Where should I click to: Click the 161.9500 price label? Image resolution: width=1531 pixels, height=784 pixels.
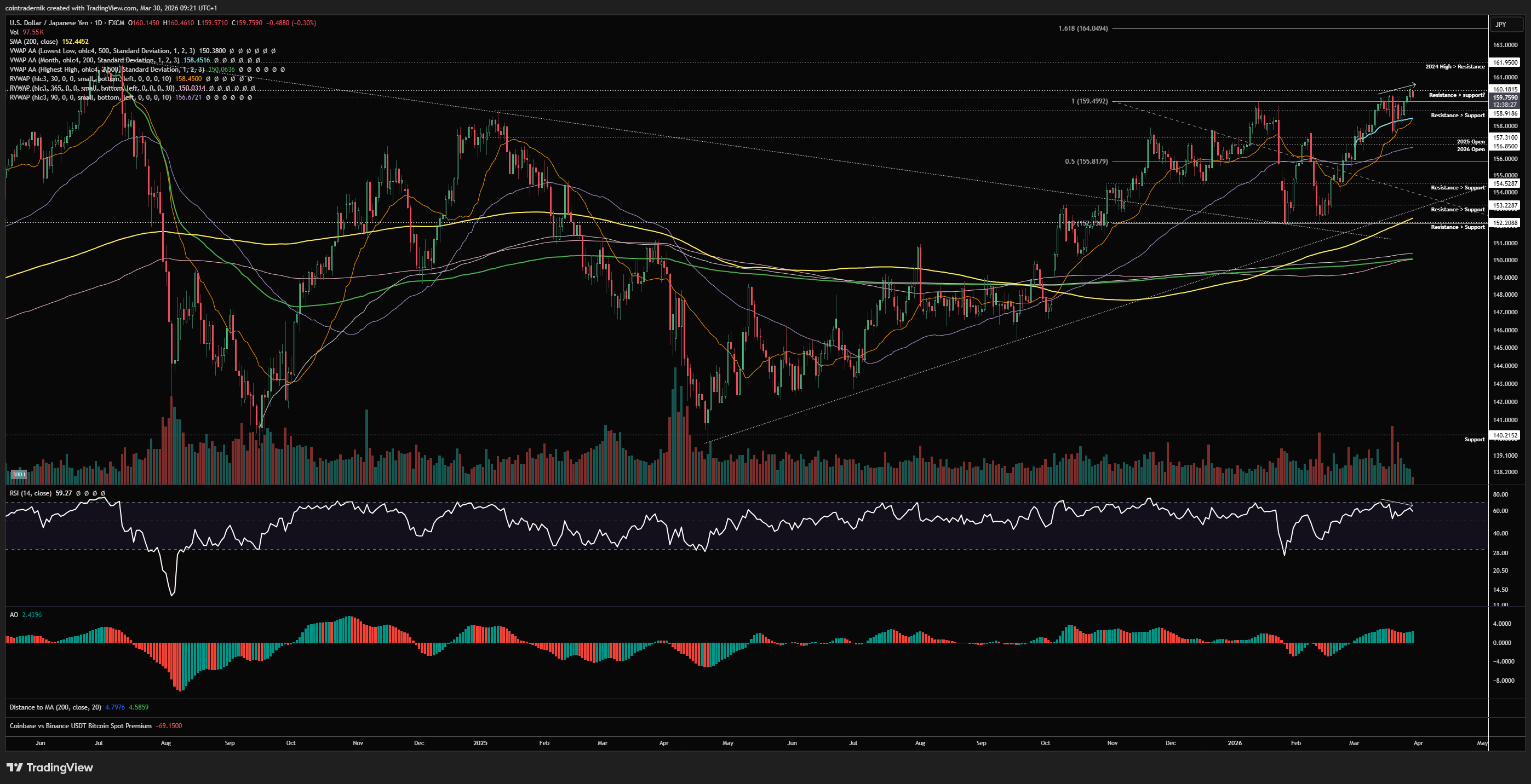(x=1504, y=62)
